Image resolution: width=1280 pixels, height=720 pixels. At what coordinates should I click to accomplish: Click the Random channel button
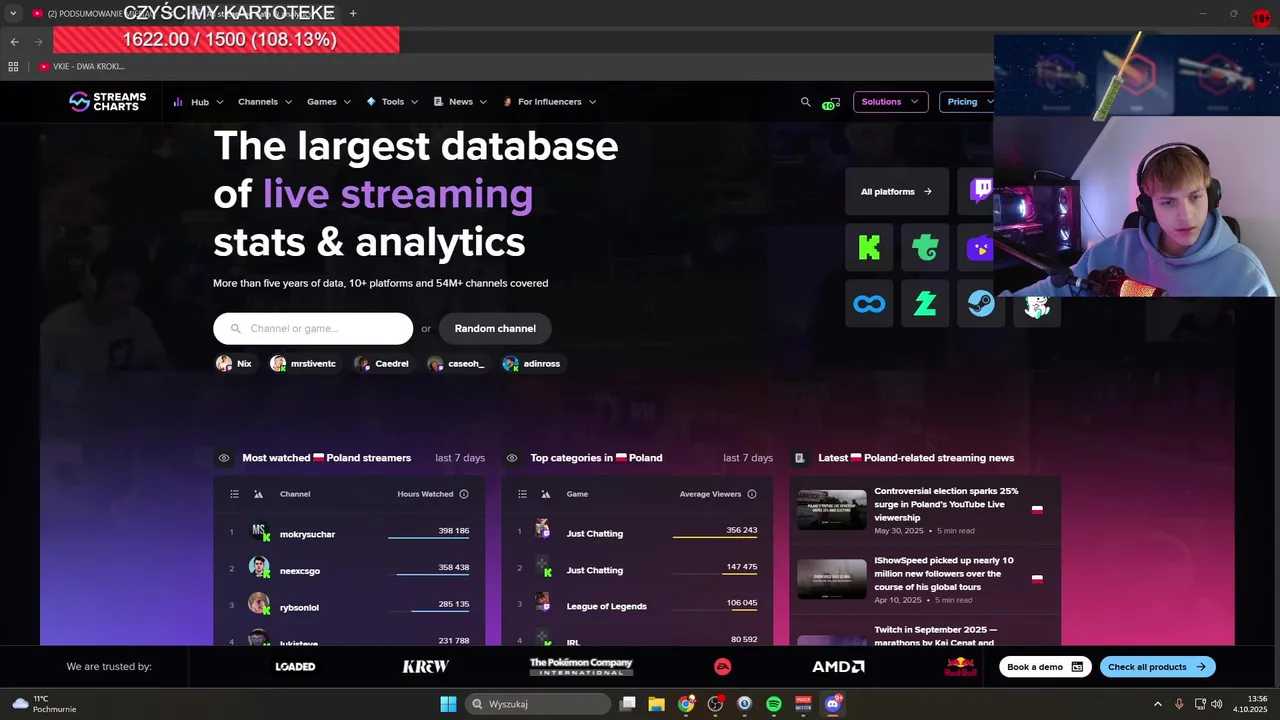click(x=495, y=328)
